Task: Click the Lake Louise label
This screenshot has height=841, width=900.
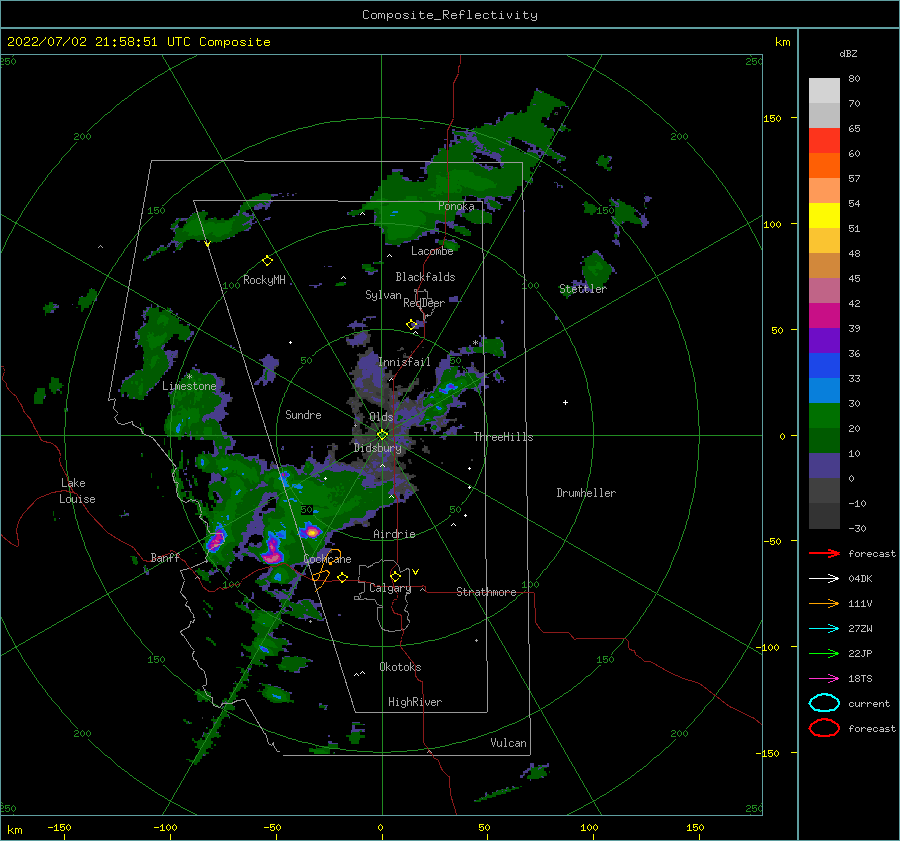Action: point(78,491)
